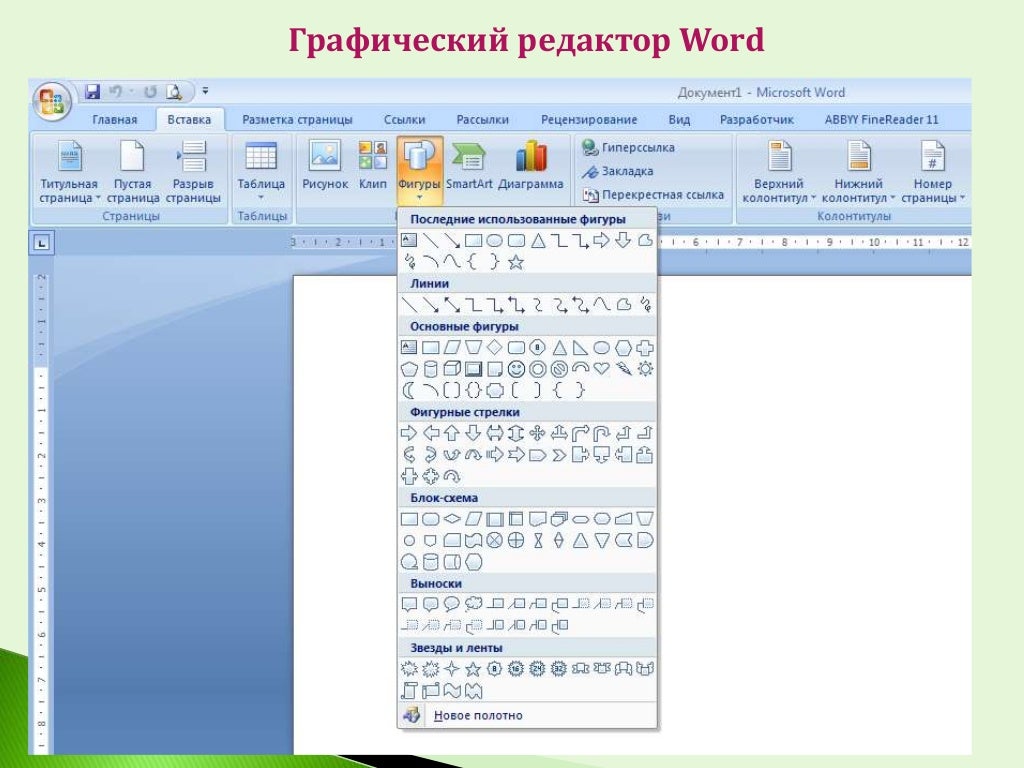This screenshot has height=768, width=1024.
Task: Pick the Heart shape in basic shapes
Action: [601, 369]
